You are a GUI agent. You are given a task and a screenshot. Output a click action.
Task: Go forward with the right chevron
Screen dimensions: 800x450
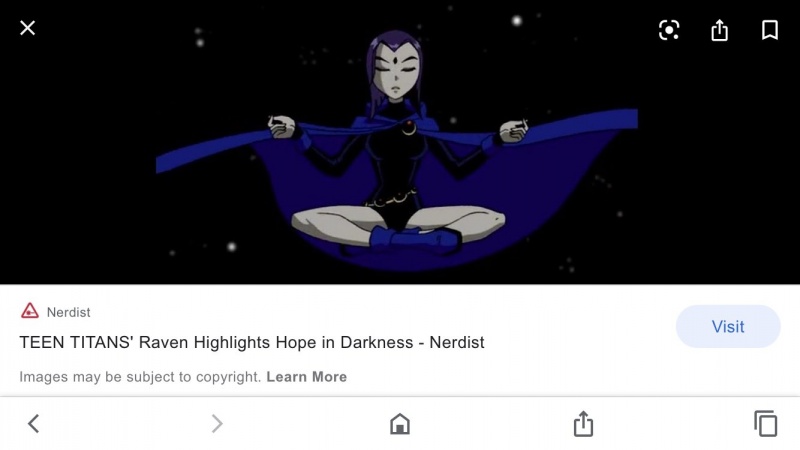[x=217, y=423]
